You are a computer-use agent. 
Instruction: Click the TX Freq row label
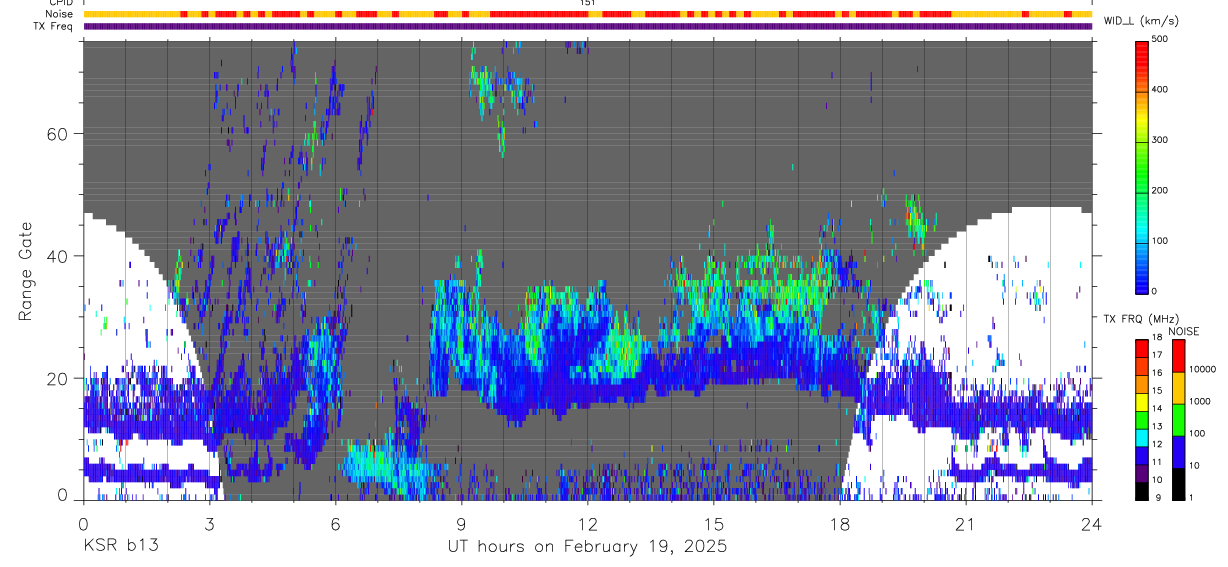pyautogui.click(x=53, y=26)
